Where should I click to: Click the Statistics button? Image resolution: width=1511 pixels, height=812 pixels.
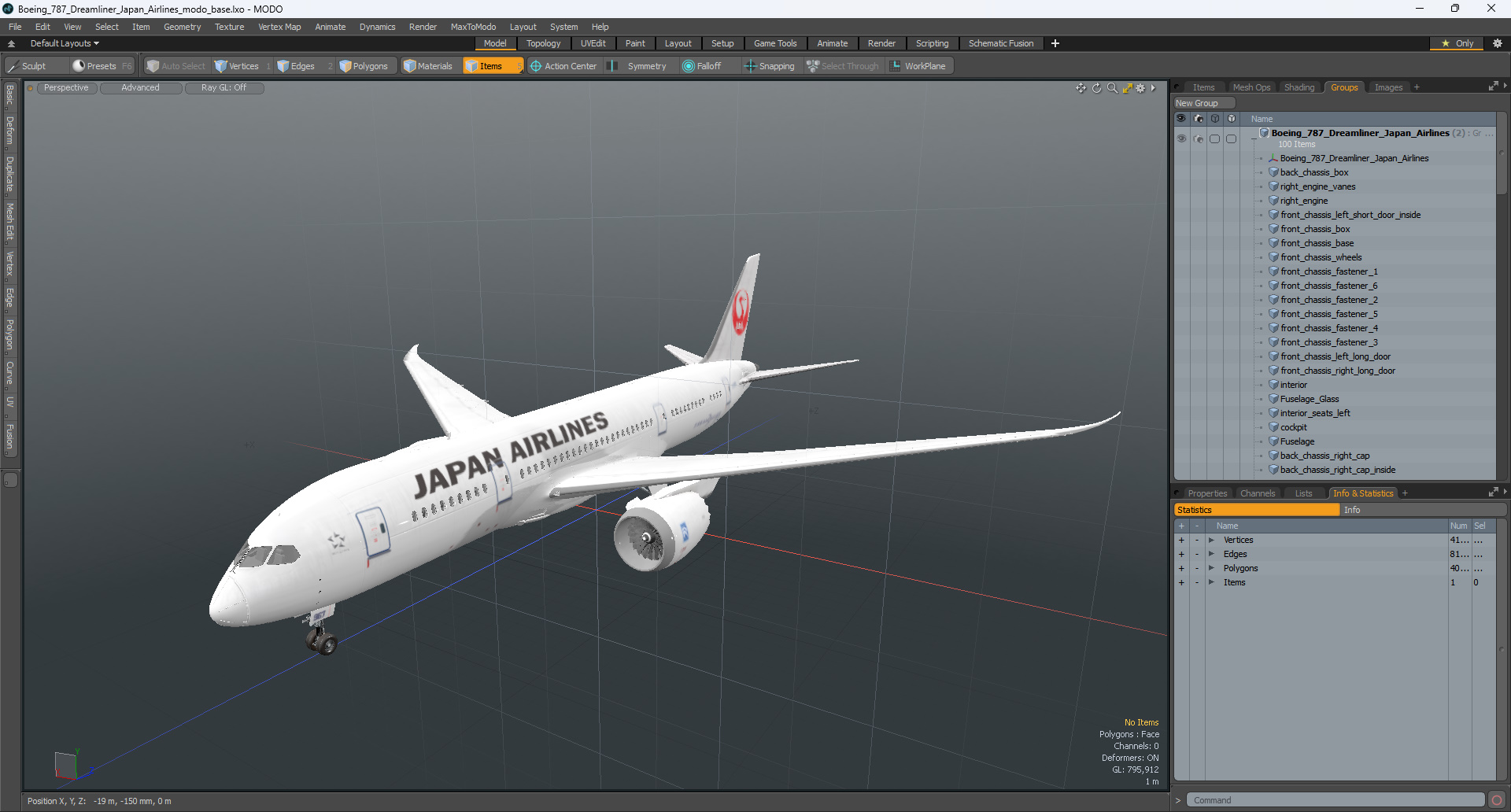(x=1256, y=510)
